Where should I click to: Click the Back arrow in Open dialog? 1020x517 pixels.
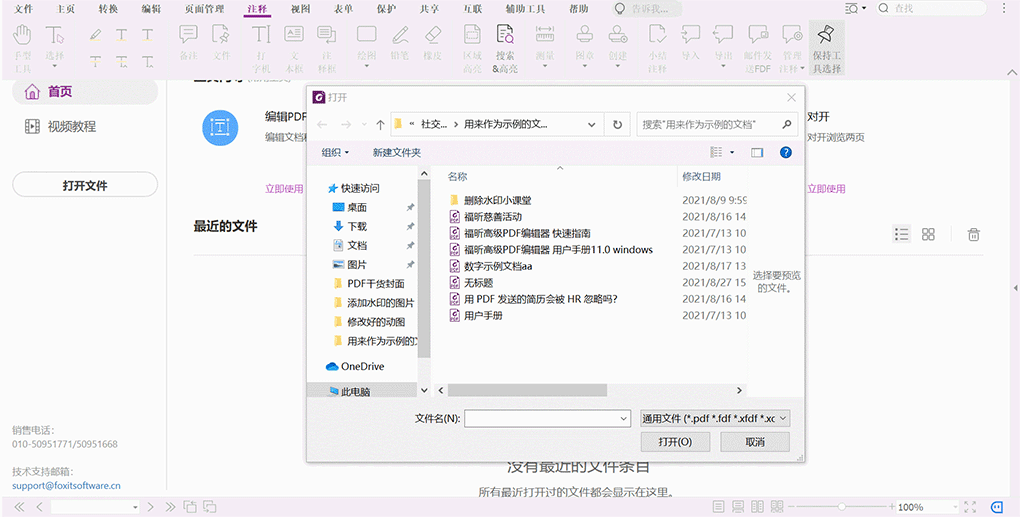[323, 124]
